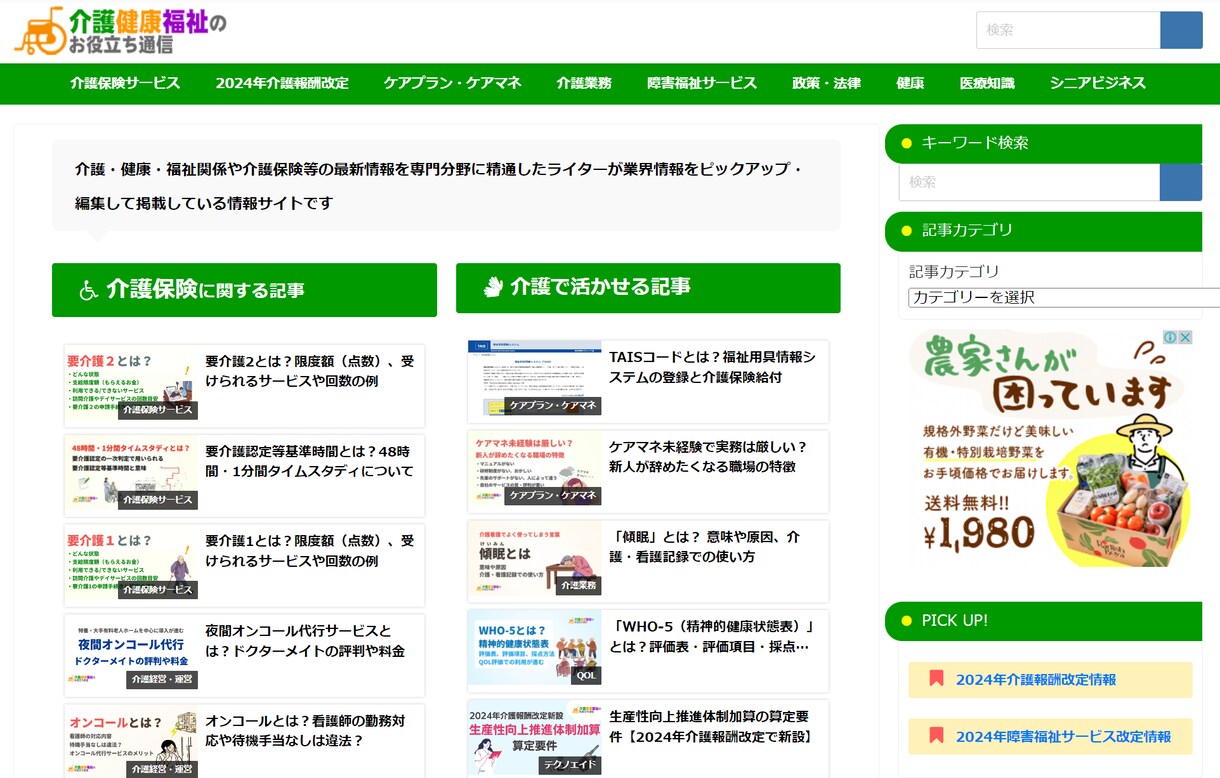This screenshot has height=778, width=1220.
Task: Focus the sidebar キーワード検索 input field
Action: 1029,182
